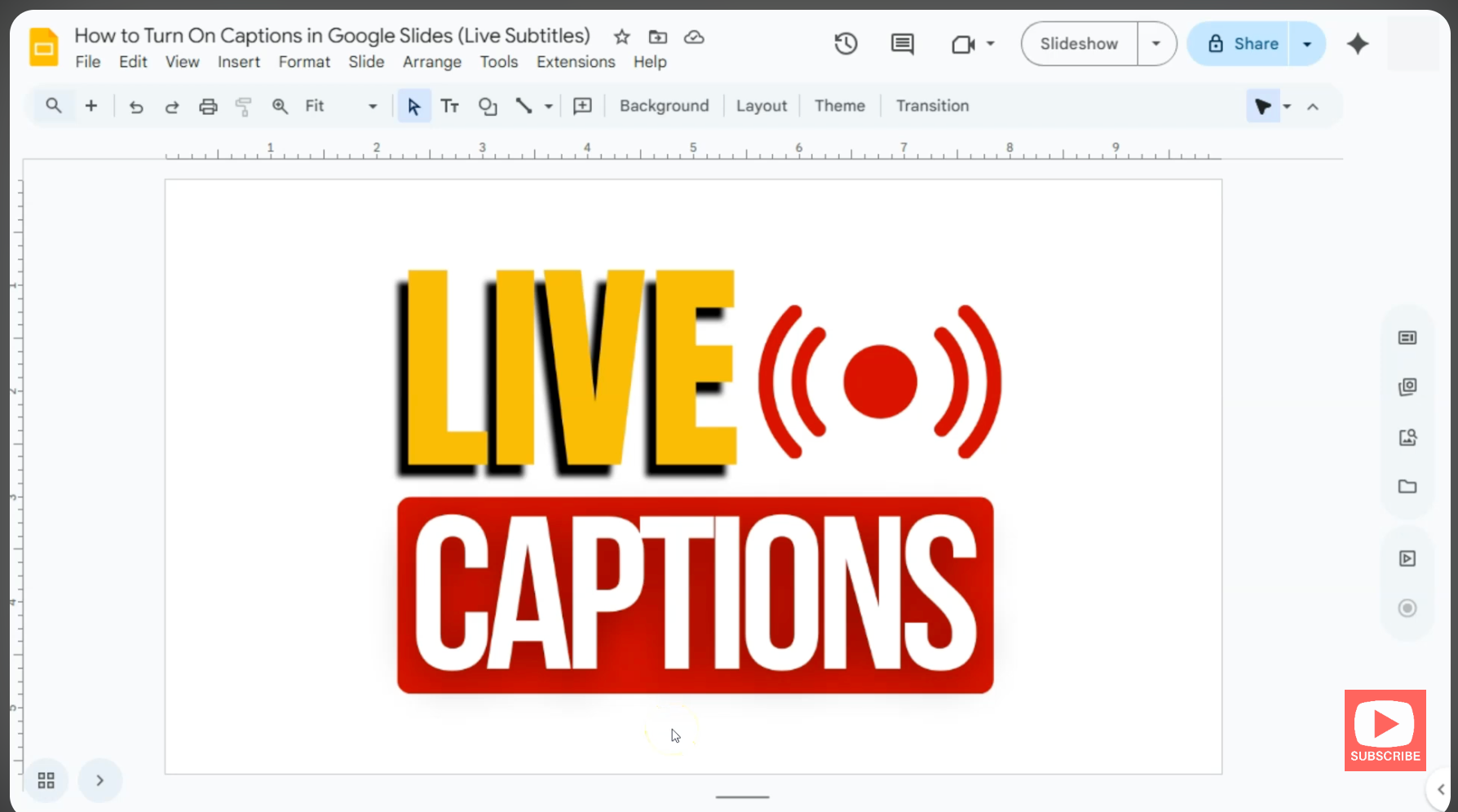The height and width of the screenshot is (812, 1458).
Task: Open comments panel icon
Action: tap(902, 43)
